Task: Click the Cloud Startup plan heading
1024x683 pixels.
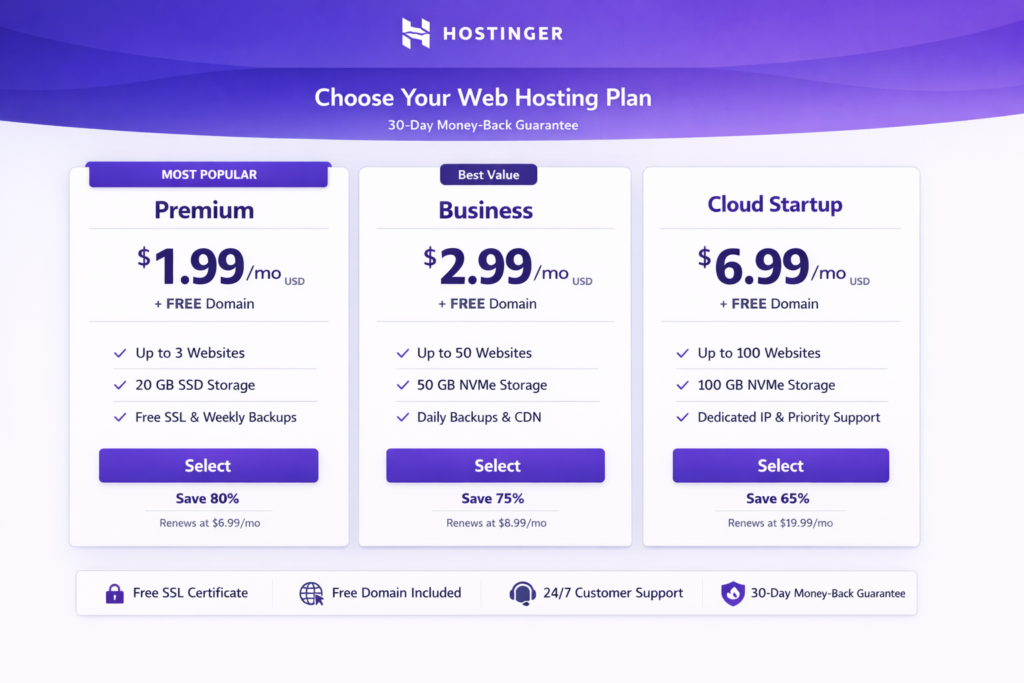Action: coord(775,204)
